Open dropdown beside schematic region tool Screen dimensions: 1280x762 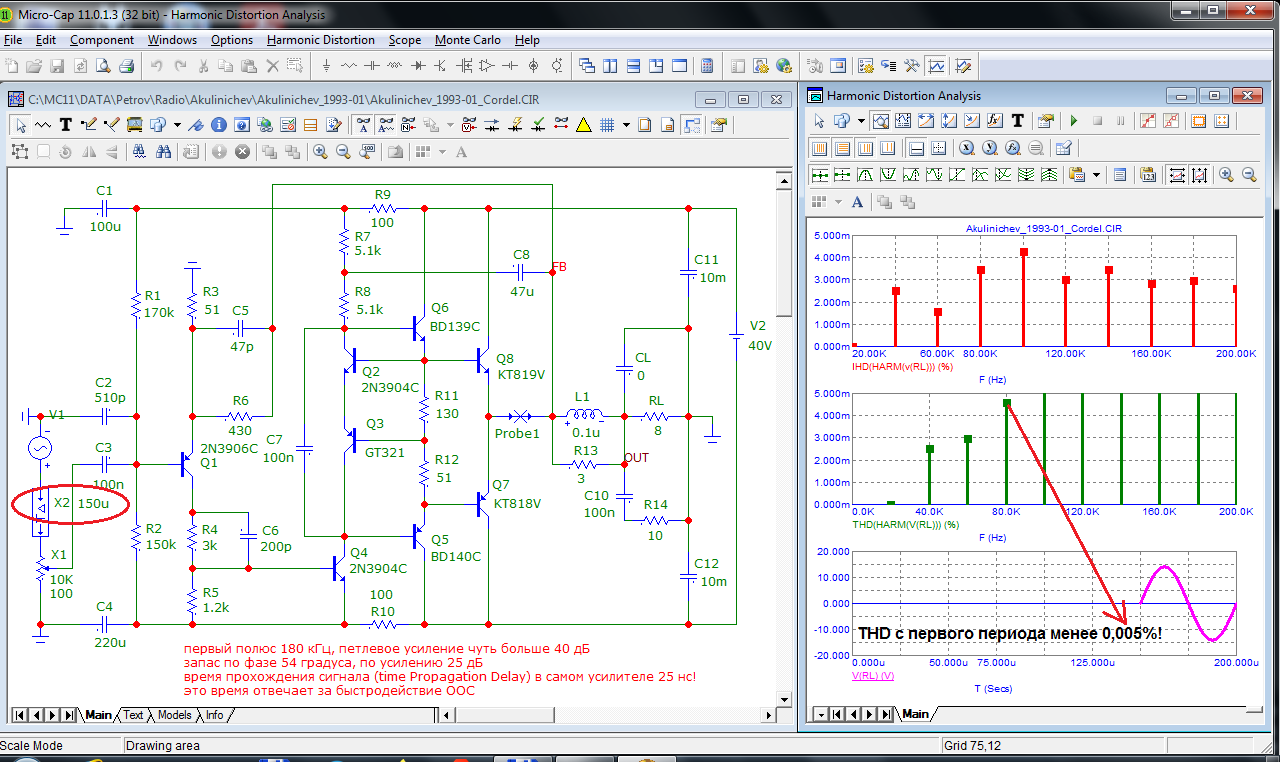(177, 125)
